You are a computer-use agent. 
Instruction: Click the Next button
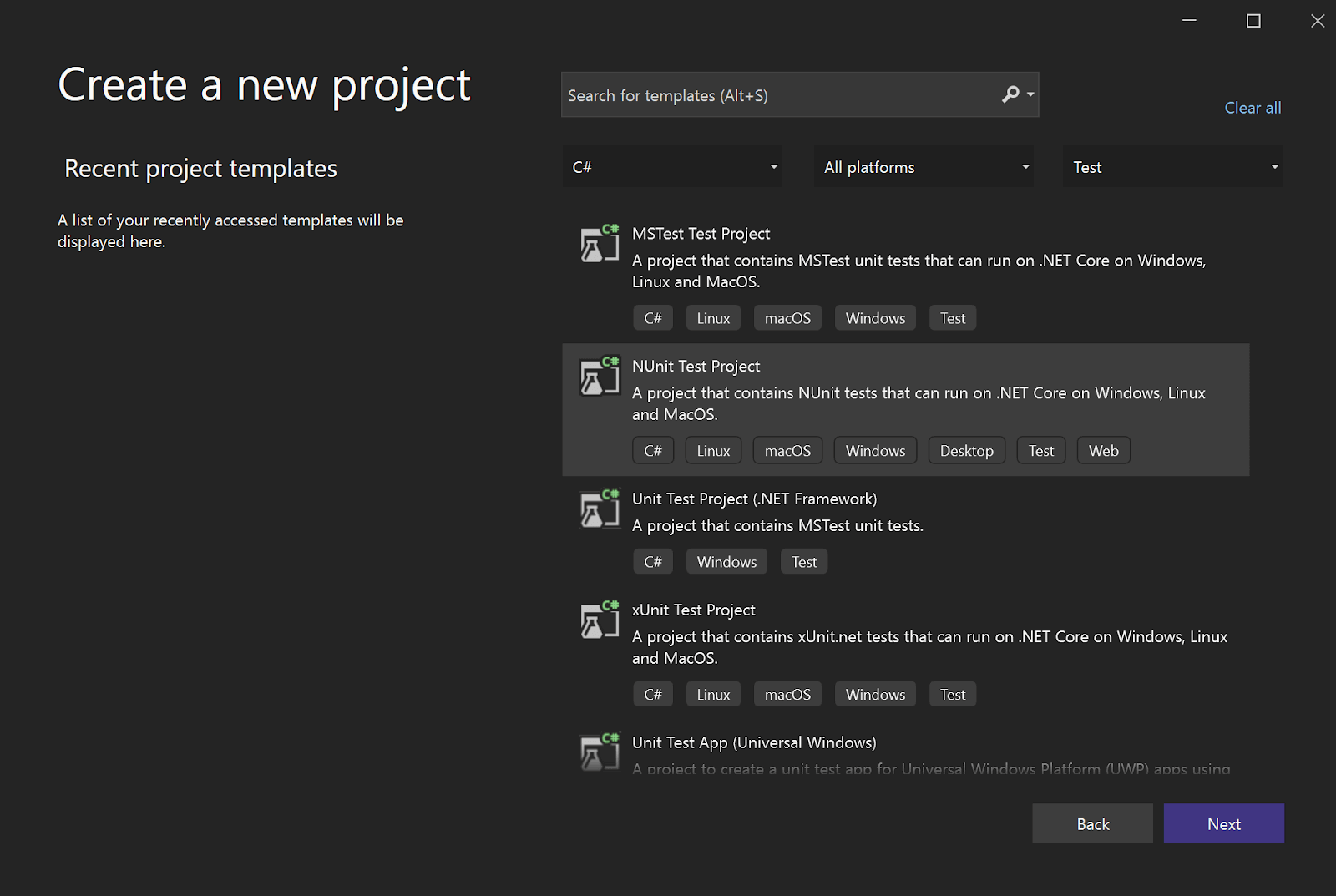1223,823
